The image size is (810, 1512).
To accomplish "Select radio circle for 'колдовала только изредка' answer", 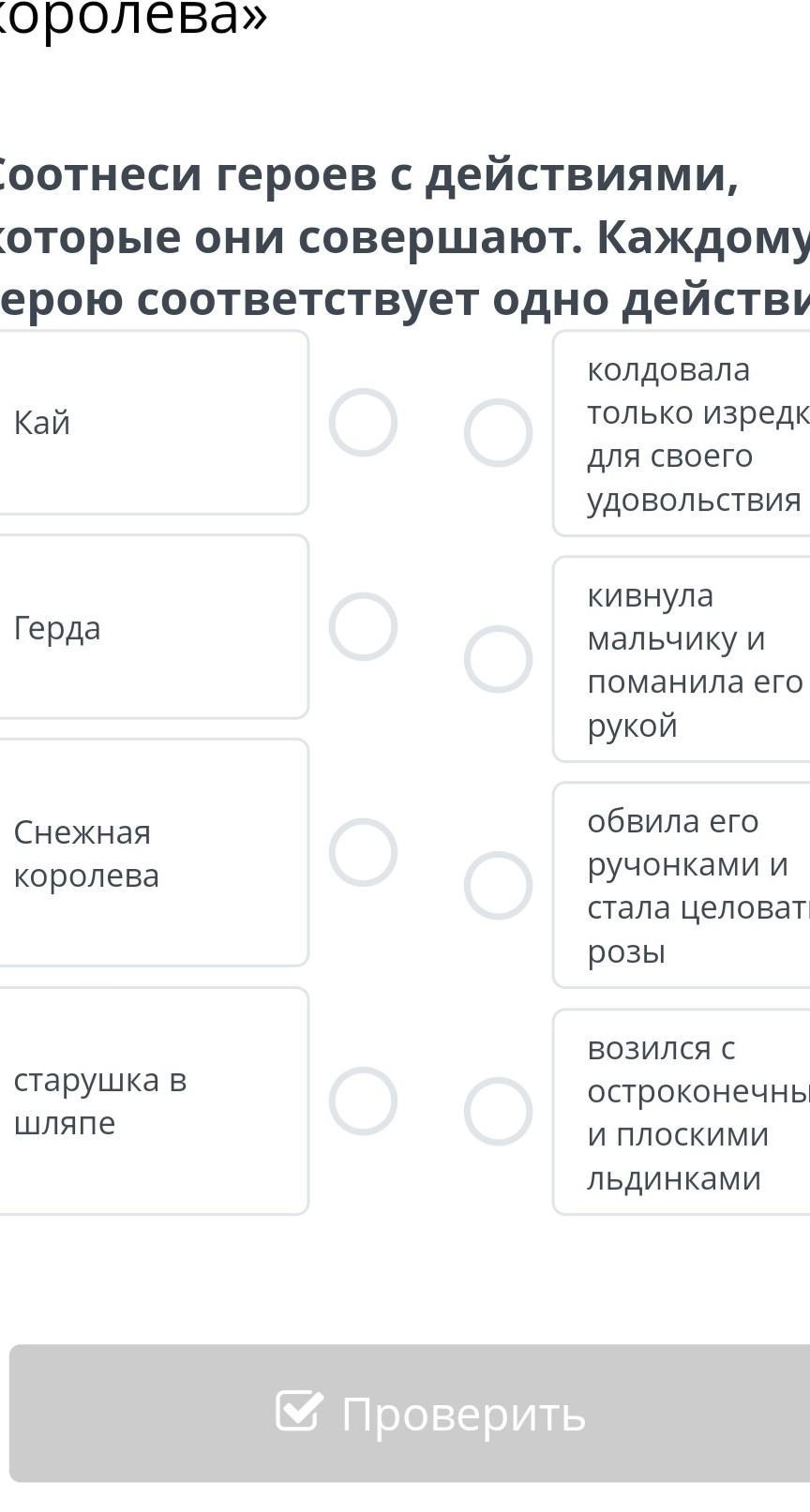I will click(498, 433).
